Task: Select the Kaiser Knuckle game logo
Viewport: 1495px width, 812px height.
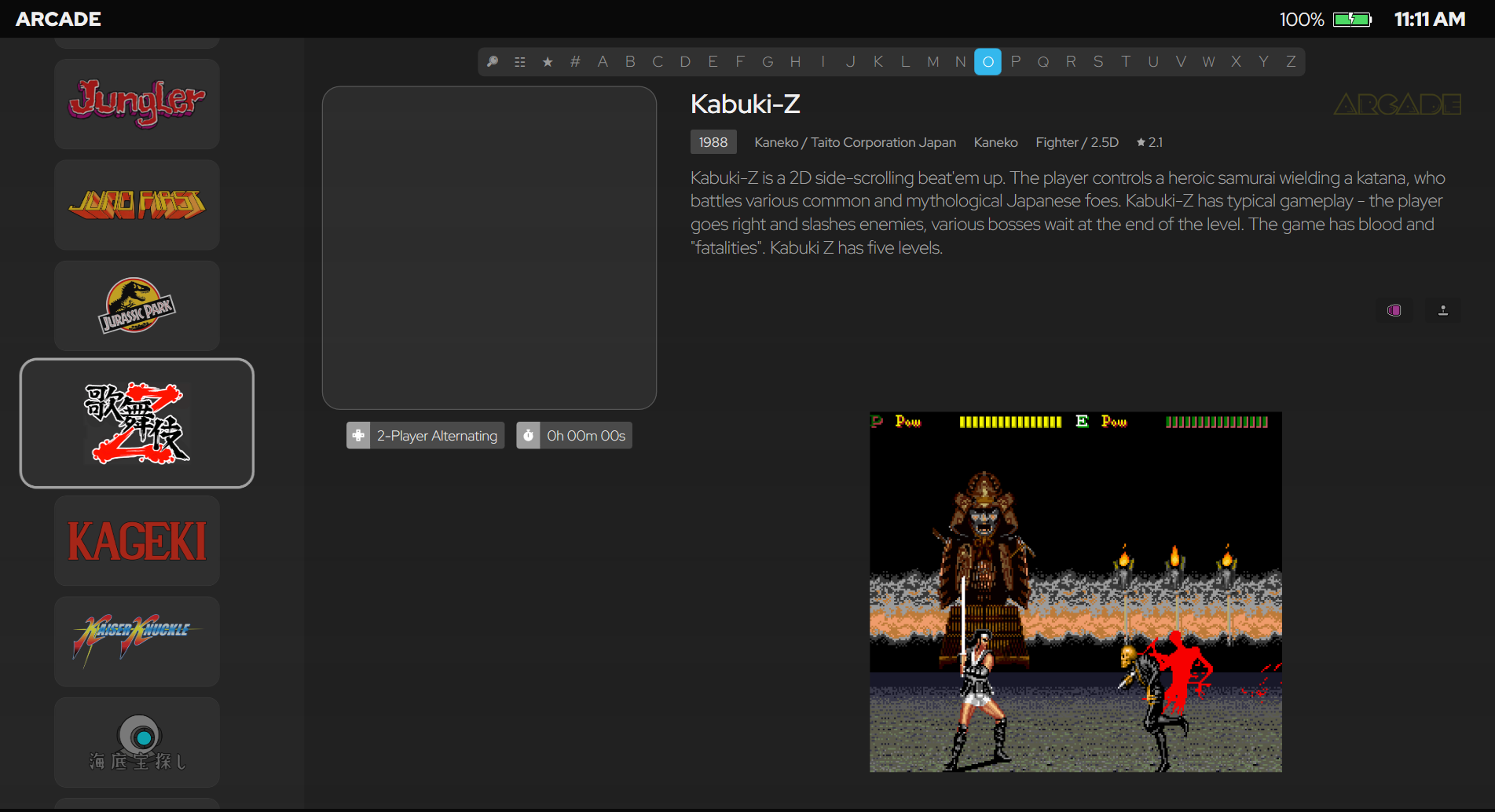Action: coord(137,642)
